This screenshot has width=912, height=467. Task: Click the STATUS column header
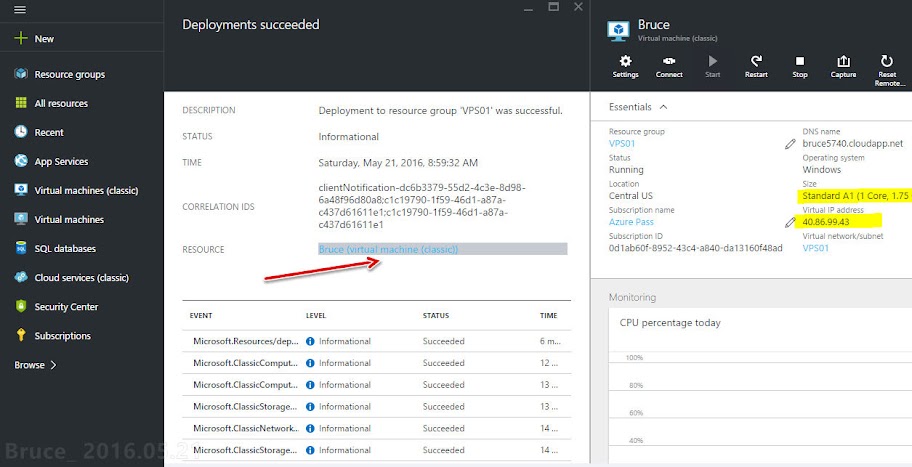(436, 315)
